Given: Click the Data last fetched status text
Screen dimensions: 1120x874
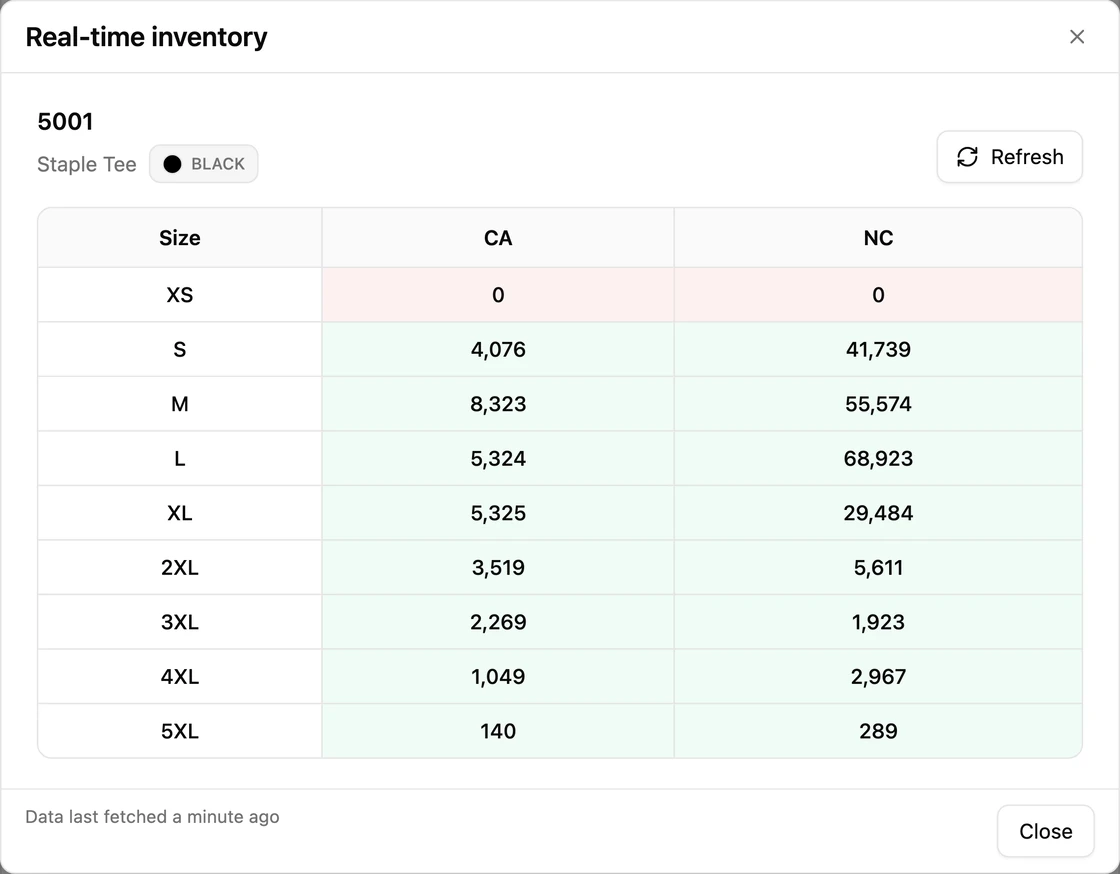Looking at the screenshot, I should tap(152, 816).
